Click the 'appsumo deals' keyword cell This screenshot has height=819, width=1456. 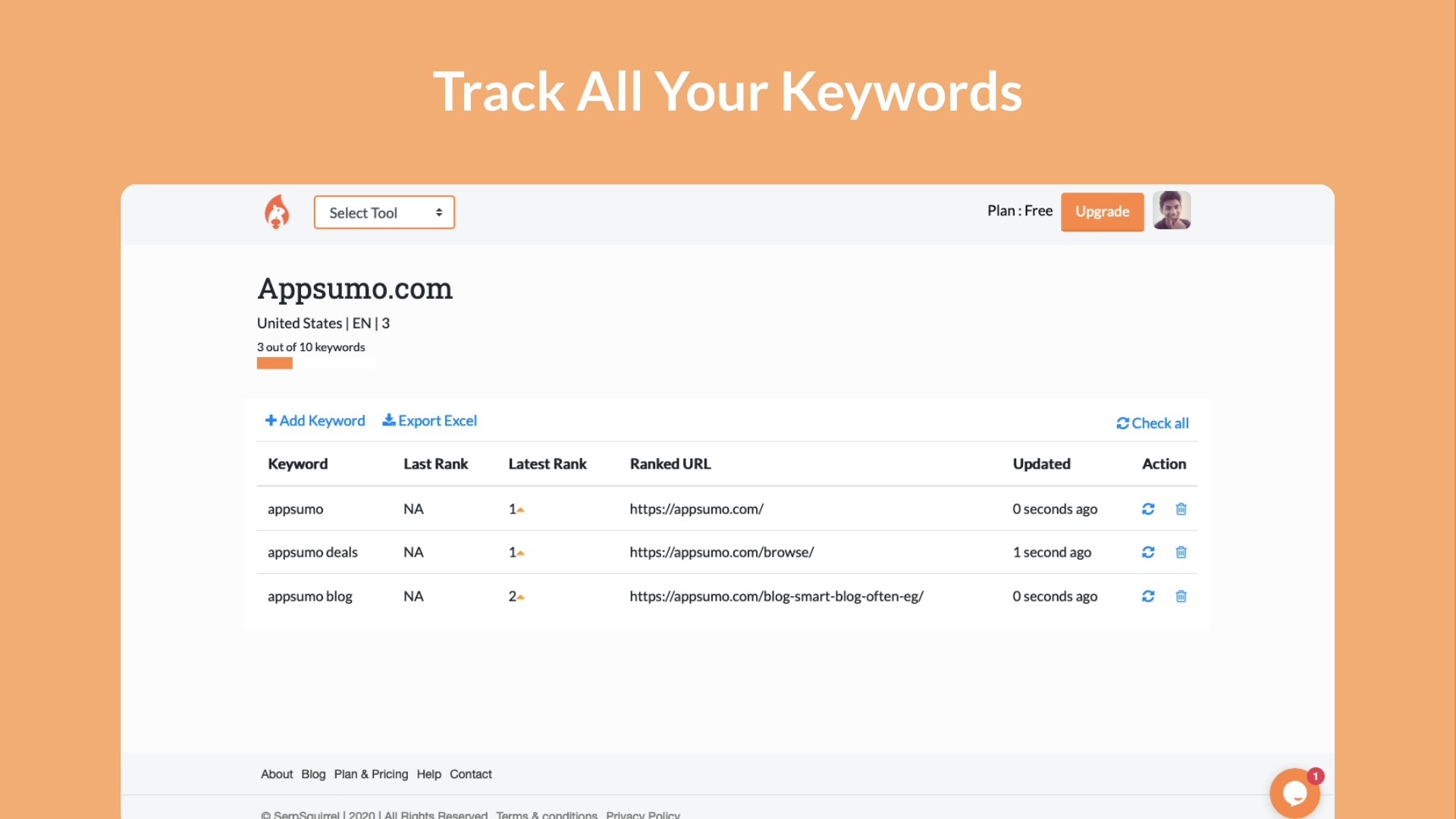coord(312,552)
